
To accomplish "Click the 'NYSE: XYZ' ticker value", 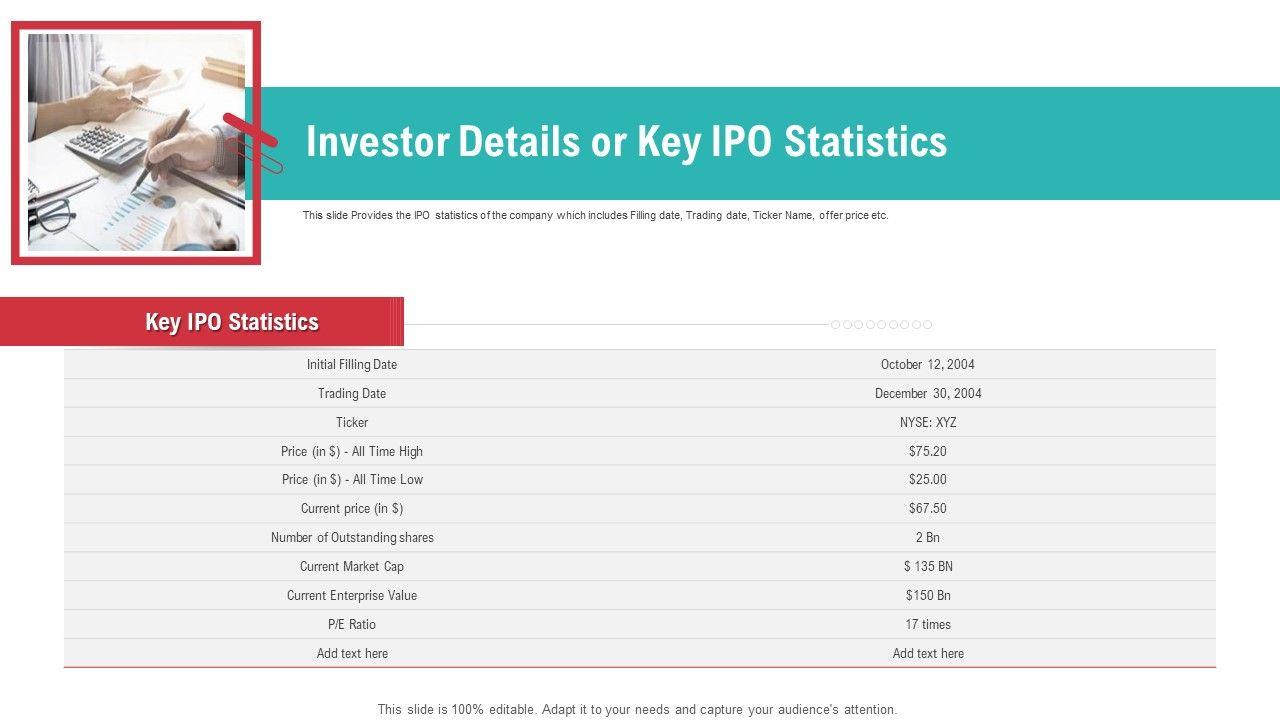I will coord(928,423).
